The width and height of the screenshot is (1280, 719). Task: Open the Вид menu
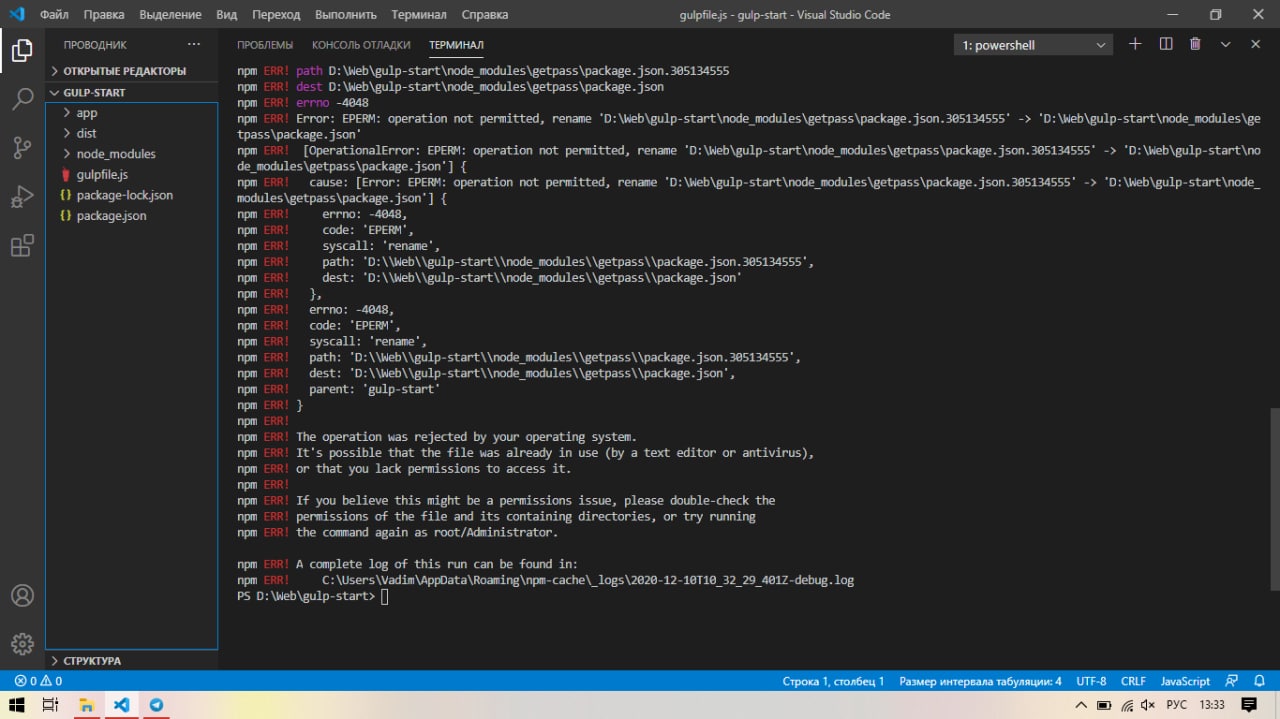click(x=227, y=15)
